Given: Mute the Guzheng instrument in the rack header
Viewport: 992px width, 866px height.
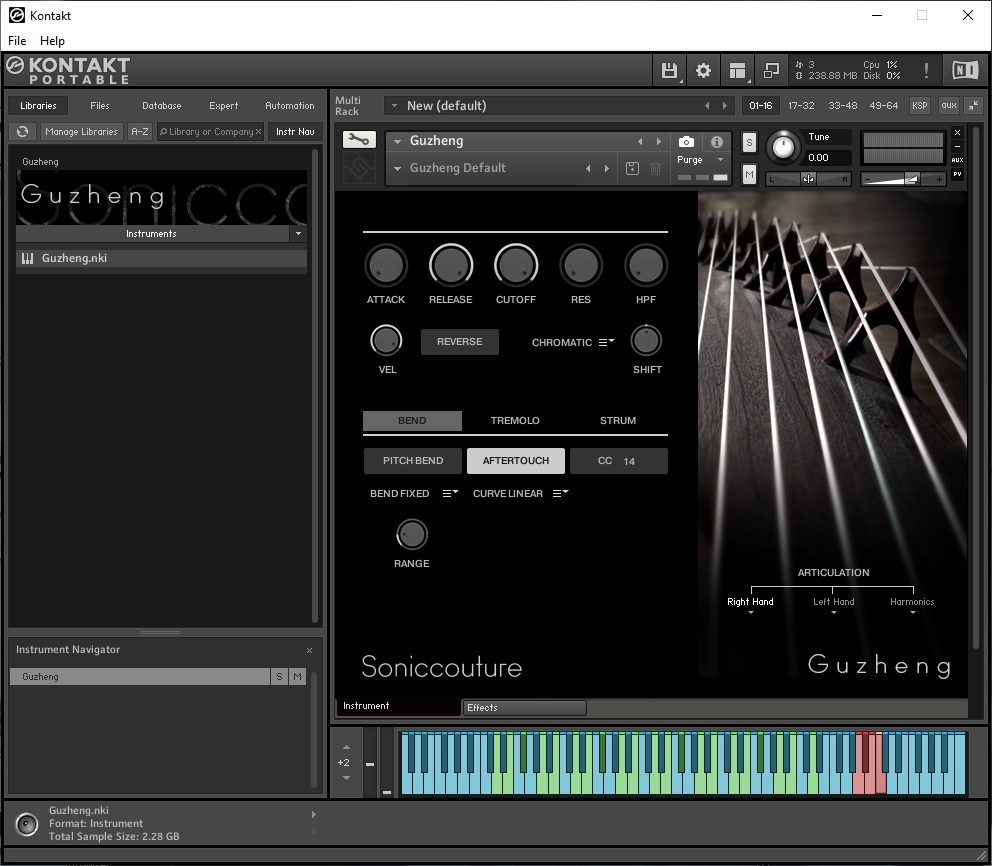Looking at the screenshot, I should 749,174.
